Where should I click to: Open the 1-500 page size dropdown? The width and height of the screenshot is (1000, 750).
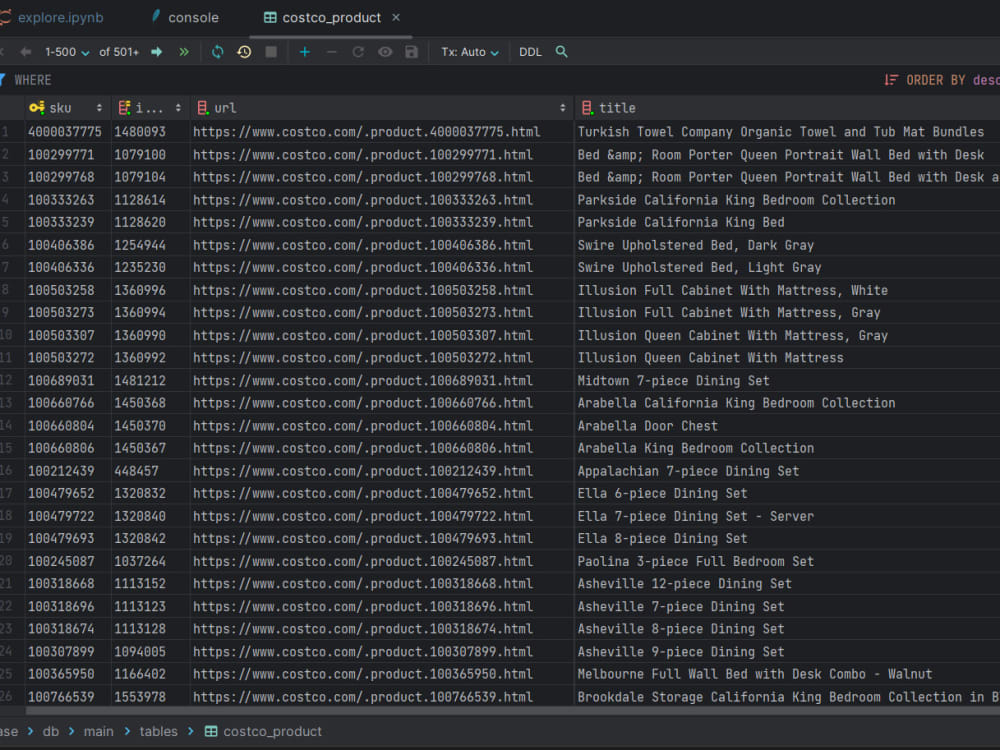(x=67, y=52)
